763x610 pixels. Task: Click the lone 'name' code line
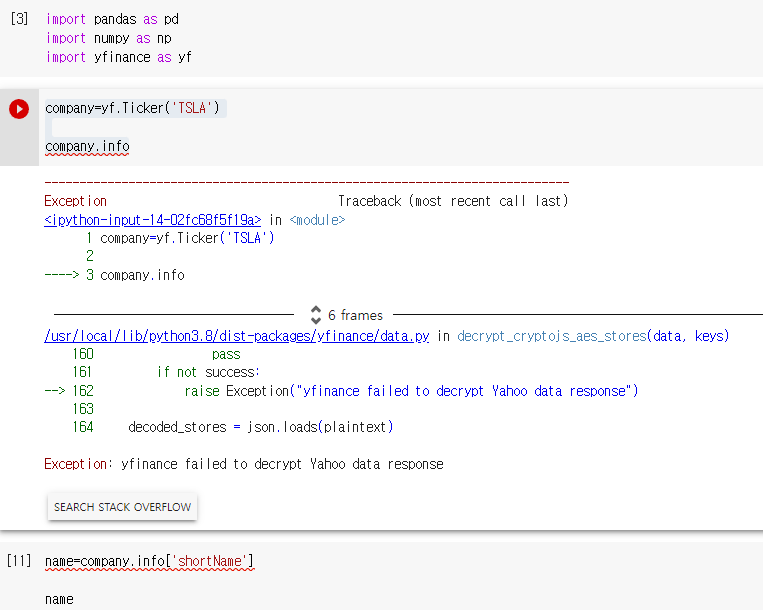59,599
